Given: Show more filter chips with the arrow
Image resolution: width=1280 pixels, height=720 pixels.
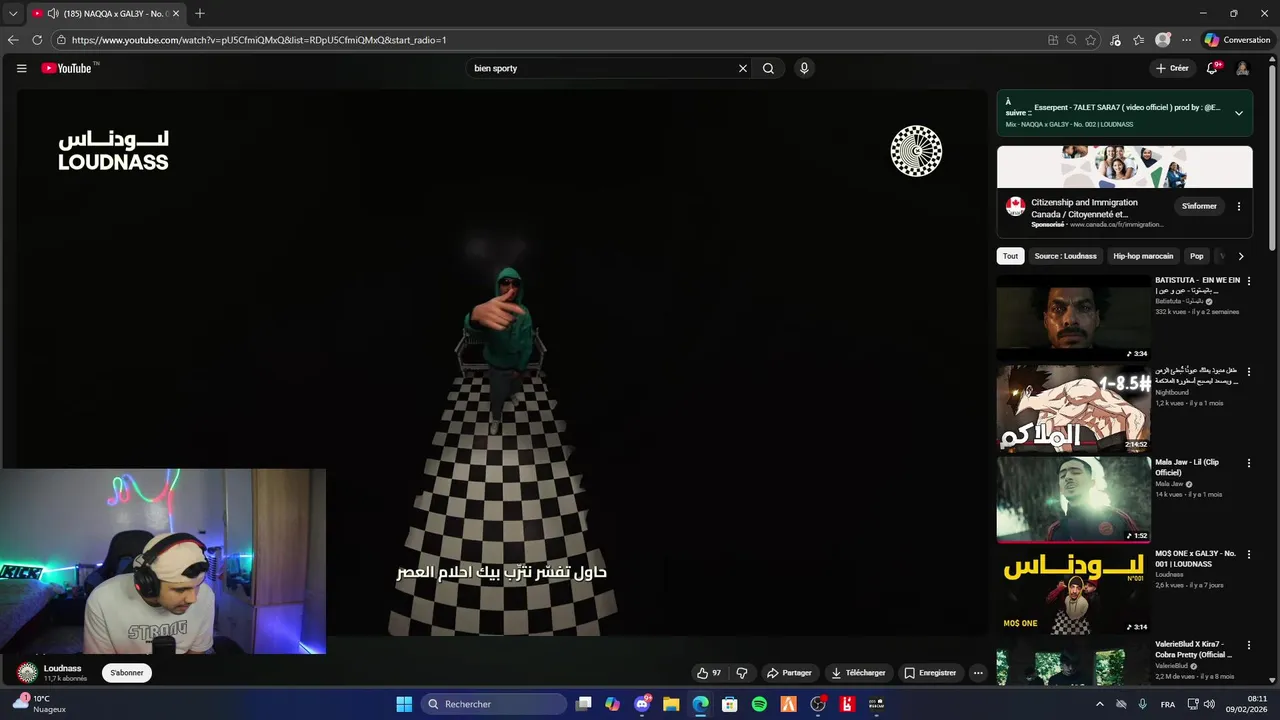Looking at the screenshot, I should (1241, 256).
